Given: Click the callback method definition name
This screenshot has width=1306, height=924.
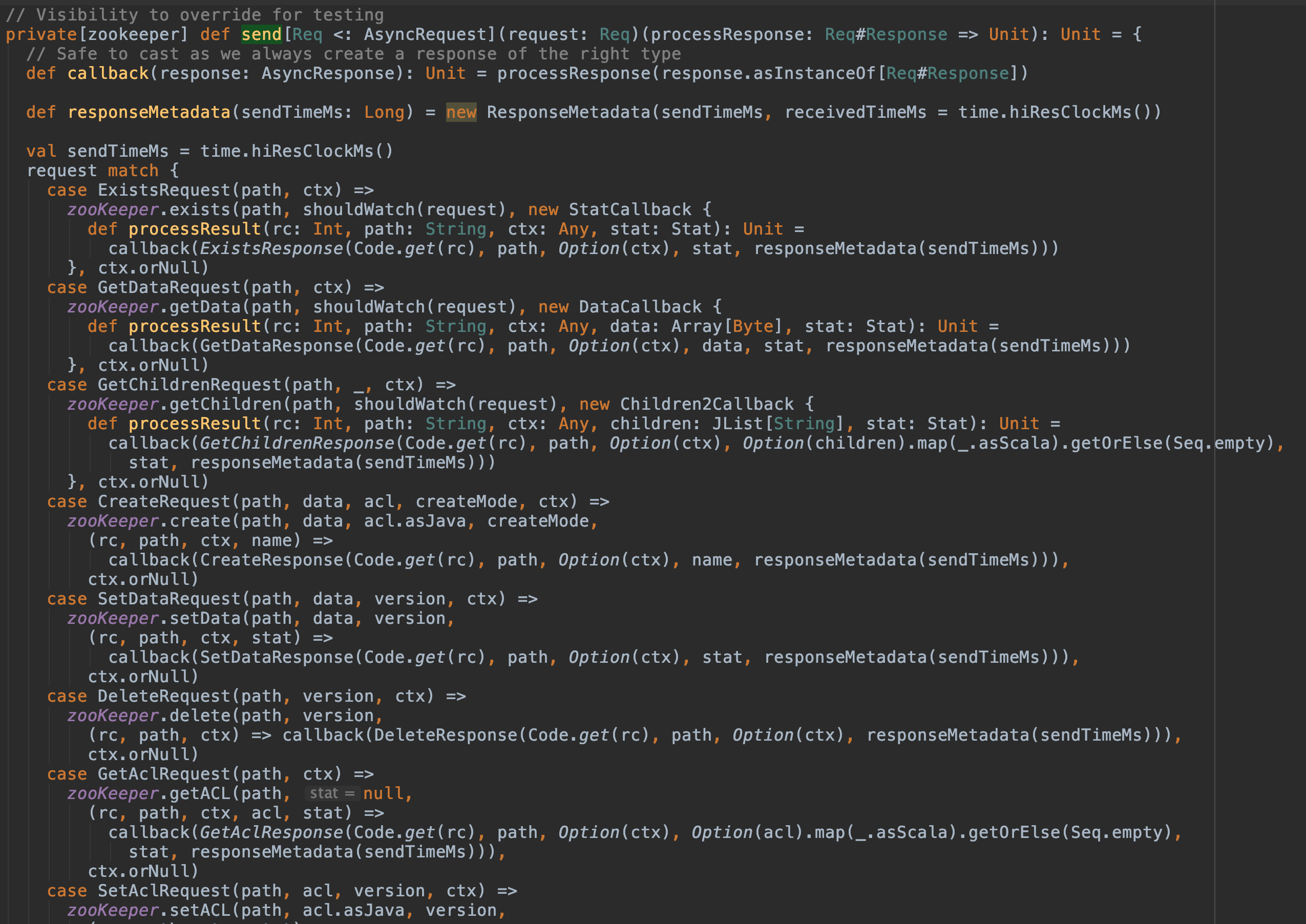Looking at the screenshot, I should 108,73.
